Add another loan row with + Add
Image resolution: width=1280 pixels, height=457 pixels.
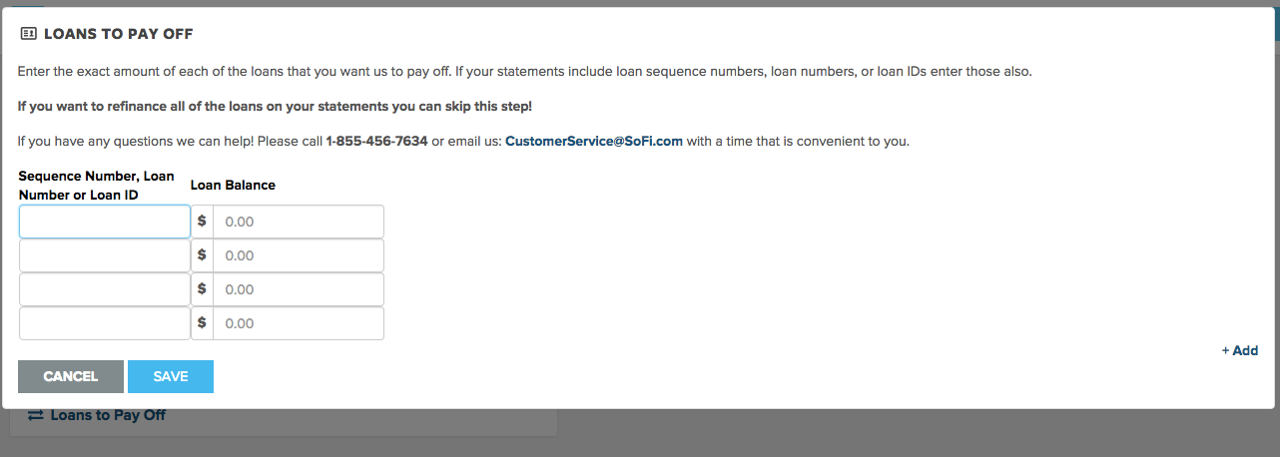point(1240,351)
